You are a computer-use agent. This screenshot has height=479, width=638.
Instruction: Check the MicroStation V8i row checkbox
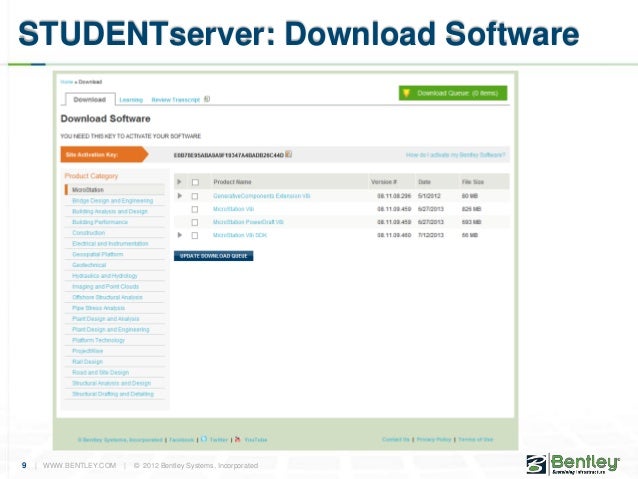pyautogui.click(x=195, y=209)
